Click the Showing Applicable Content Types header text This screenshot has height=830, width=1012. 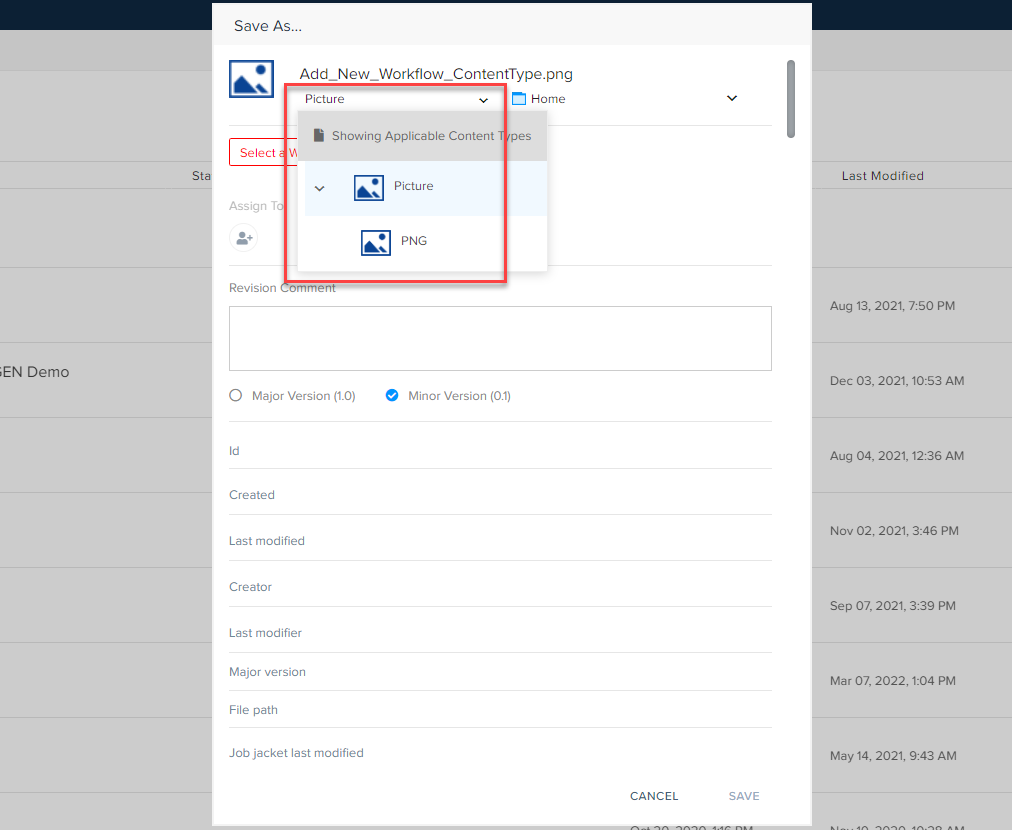(431, 136)
